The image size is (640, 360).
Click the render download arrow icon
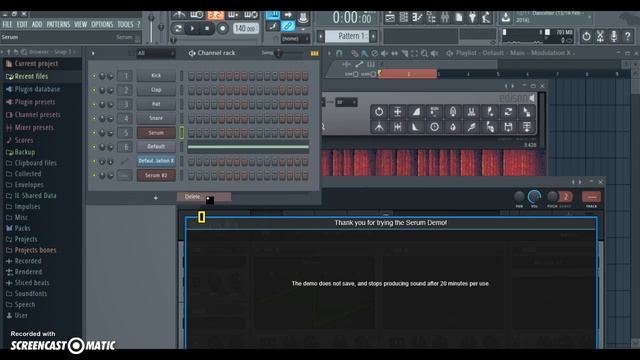(x=505, y=17)
